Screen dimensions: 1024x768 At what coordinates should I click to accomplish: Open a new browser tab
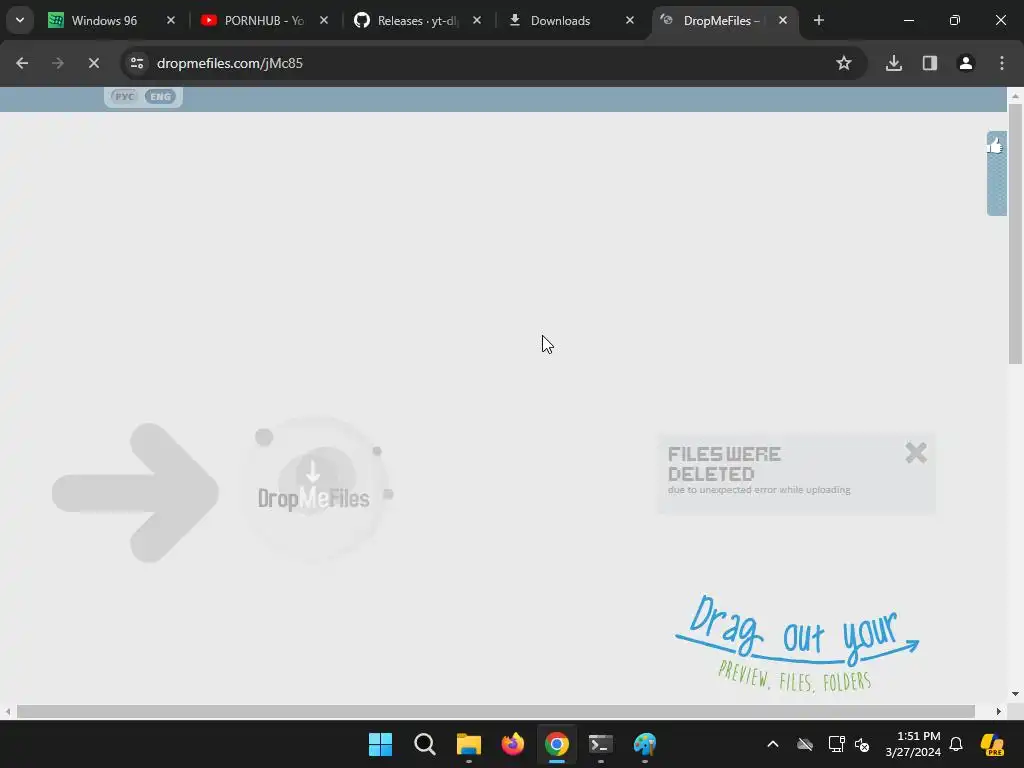click(818, 20)
